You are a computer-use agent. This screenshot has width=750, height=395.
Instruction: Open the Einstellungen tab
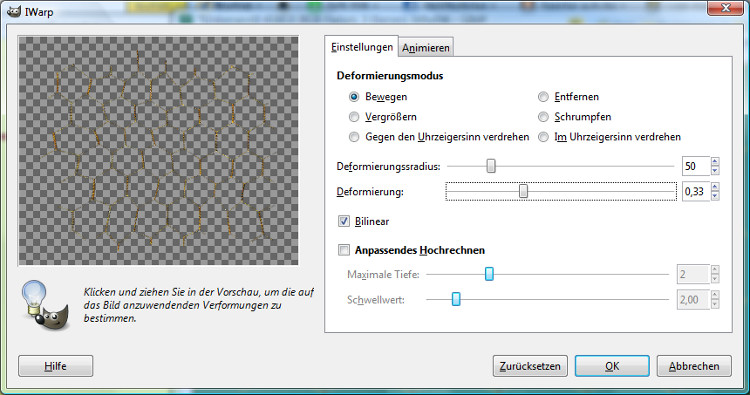(362, 47)
